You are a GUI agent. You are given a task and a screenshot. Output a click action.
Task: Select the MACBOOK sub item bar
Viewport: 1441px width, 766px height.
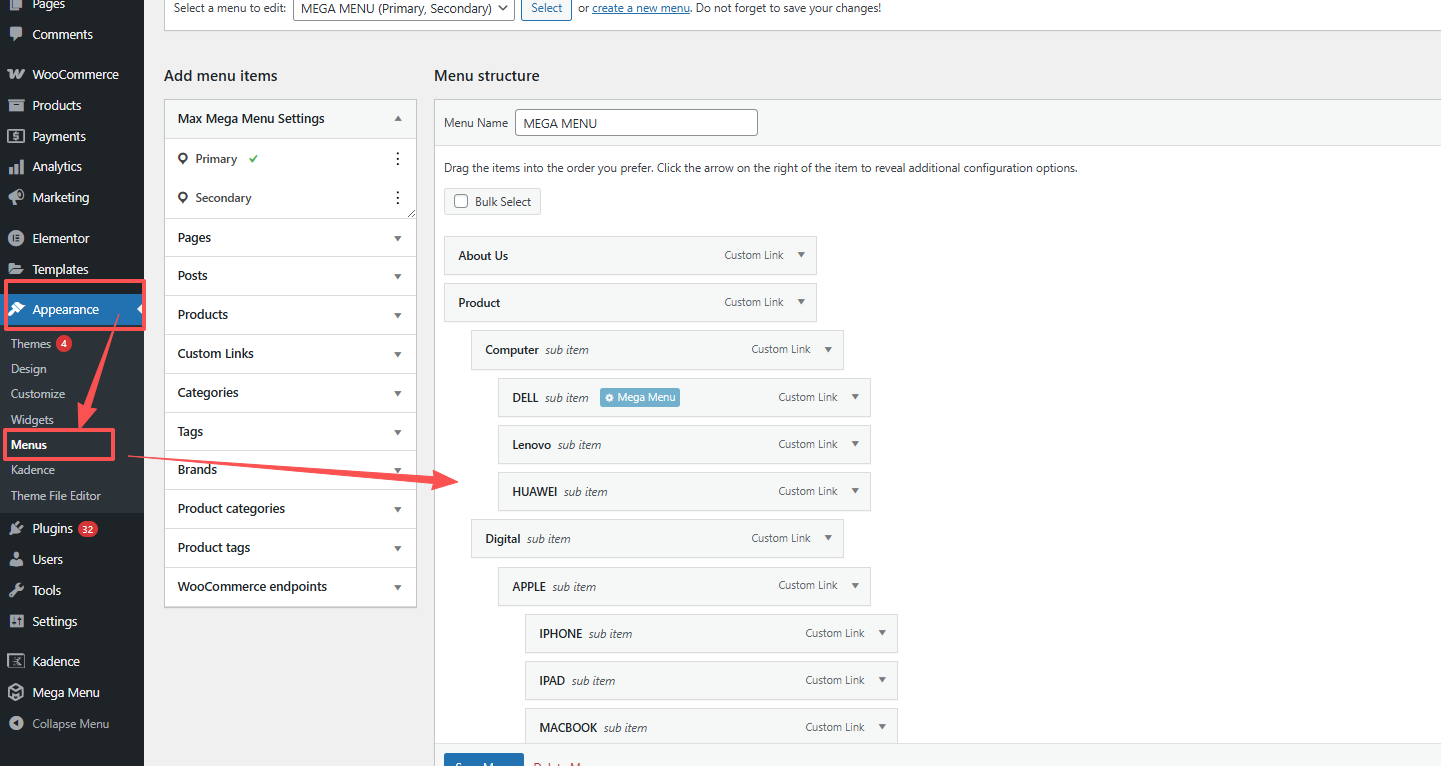[x=711, y=726]
